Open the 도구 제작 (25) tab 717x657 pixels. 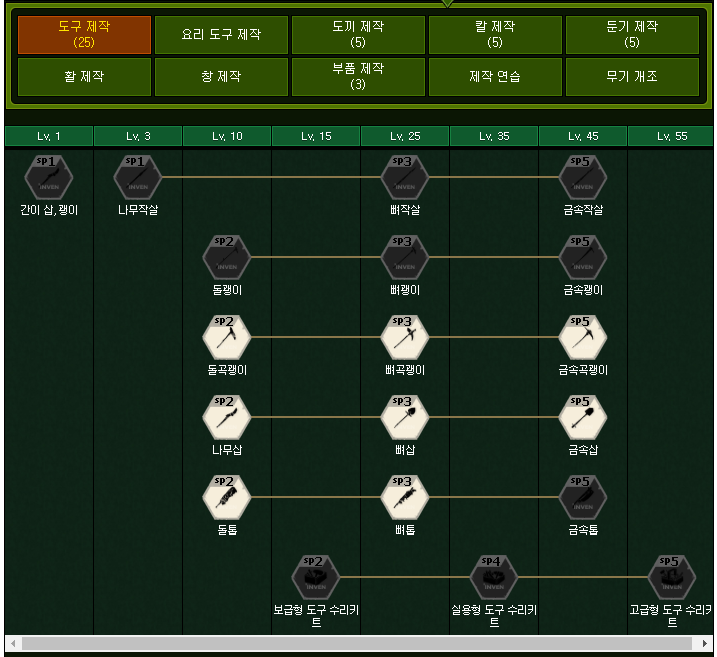(x=84, y=35)
